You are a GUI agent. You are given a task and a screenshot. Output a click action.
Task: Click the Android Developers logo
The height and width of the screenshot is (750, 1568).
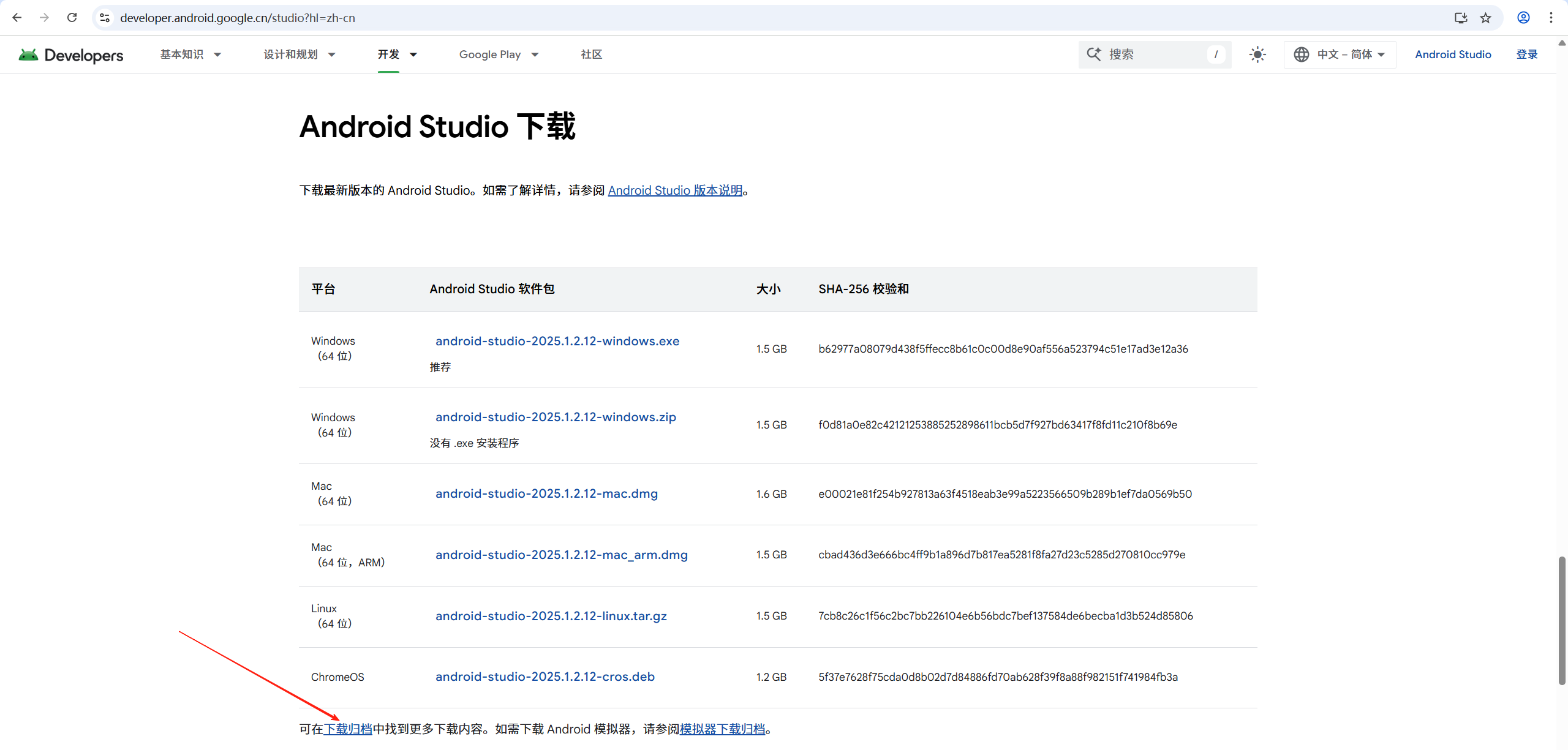[71, 54]
